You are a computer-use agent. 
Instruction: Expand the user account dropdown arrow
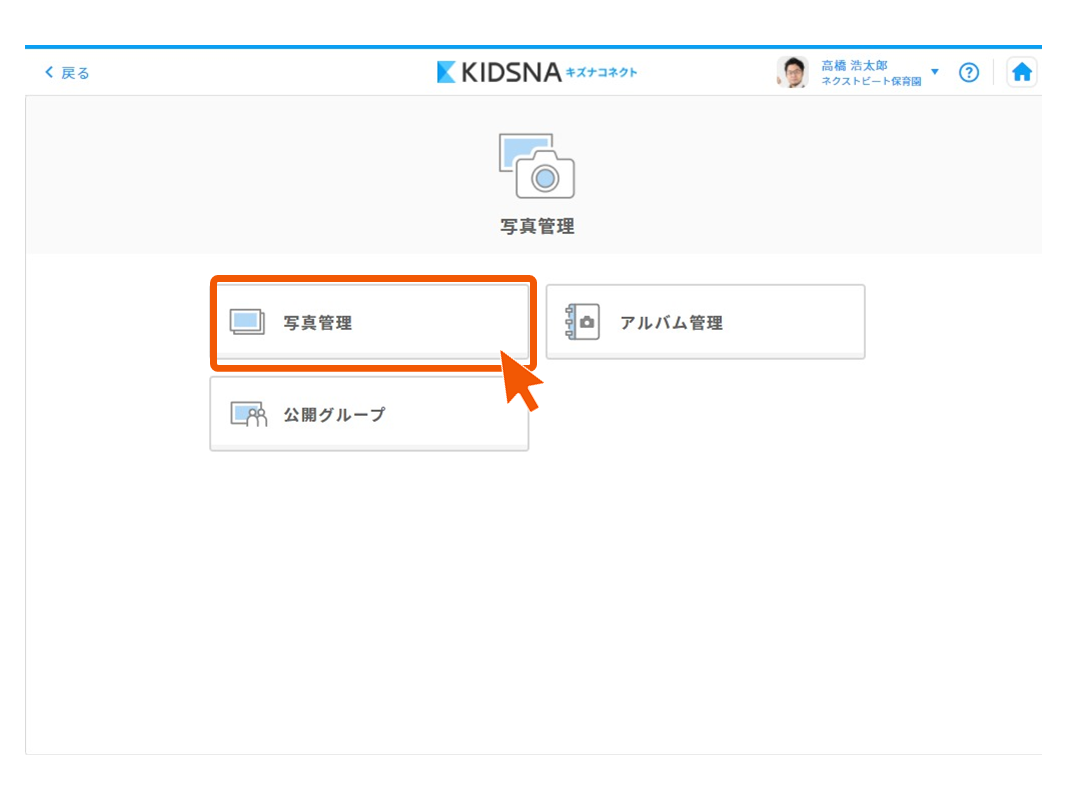[935, 72]
